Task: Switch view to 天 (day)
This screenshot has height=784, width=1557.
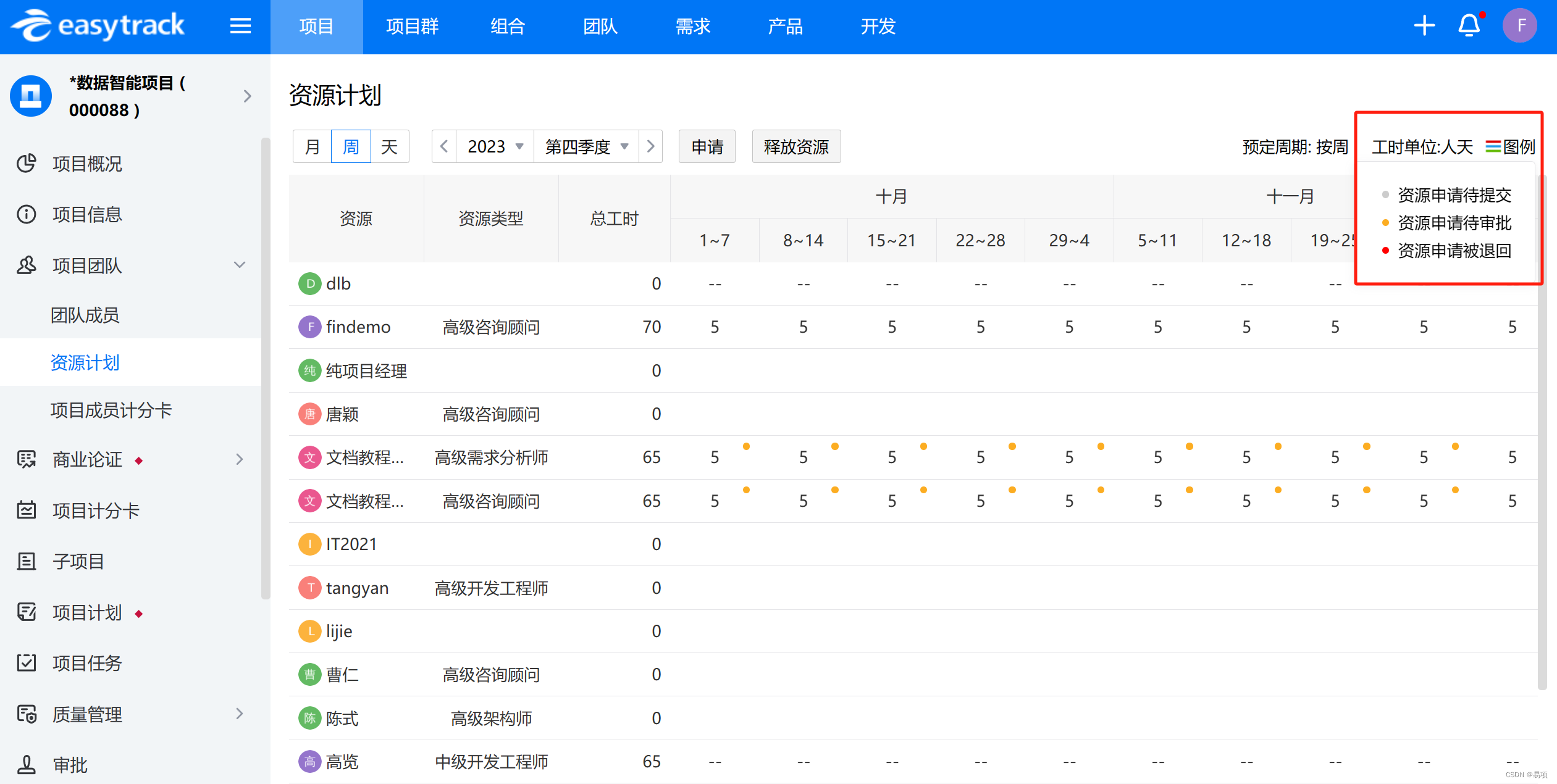Action: [x=389, y=147]
